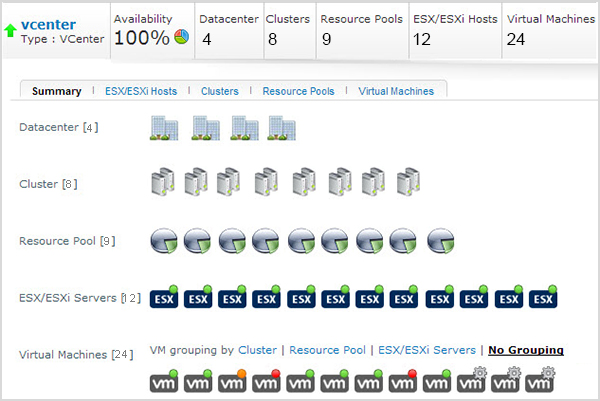Switch to the Resource Pools tab

[x=298, y=91]
